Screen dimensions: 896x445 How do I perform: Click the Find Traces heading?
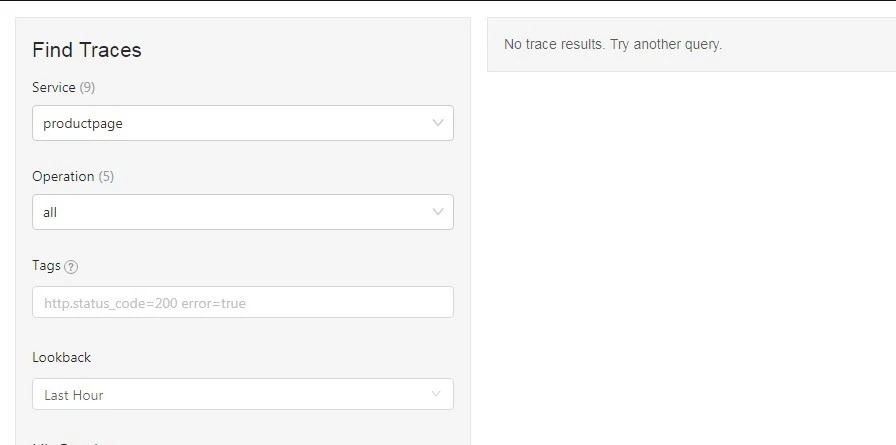(x=87, y=50)
